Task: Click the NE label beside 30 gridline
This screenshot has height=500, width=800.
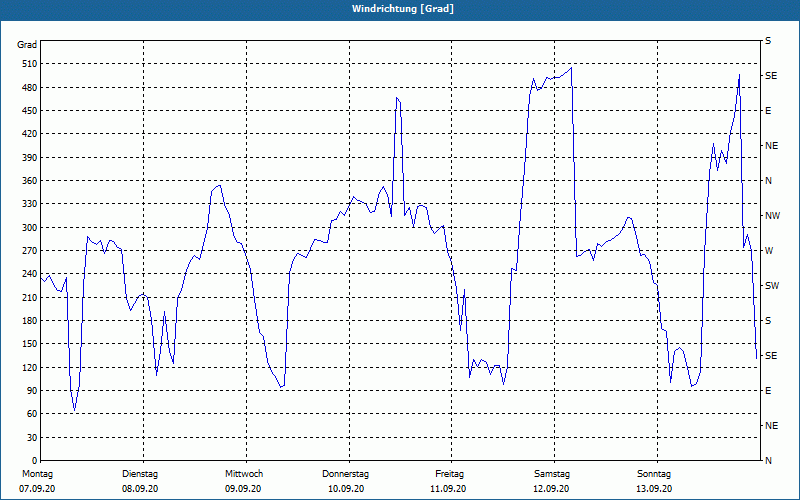Action: pos(772,426)
